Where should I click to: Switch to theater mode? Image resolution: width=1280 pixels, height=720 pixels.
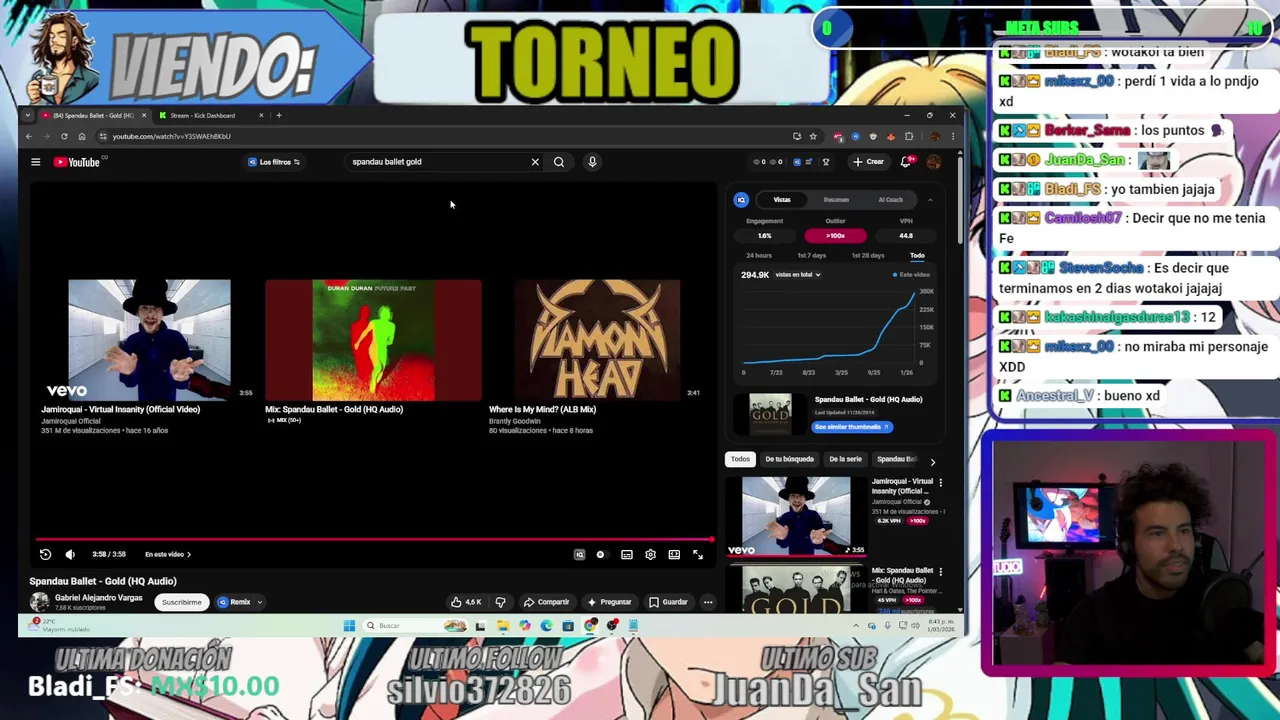click(x=674, y=554)
